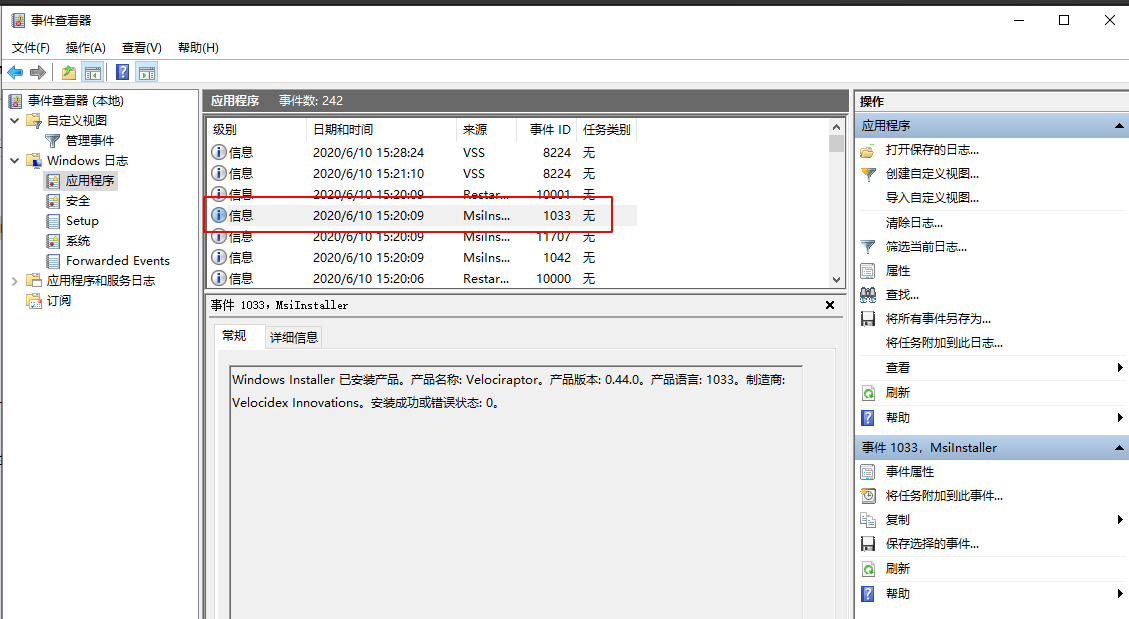
Task: Select the 安全 log in tree
Action: click(x=78, y=201)
